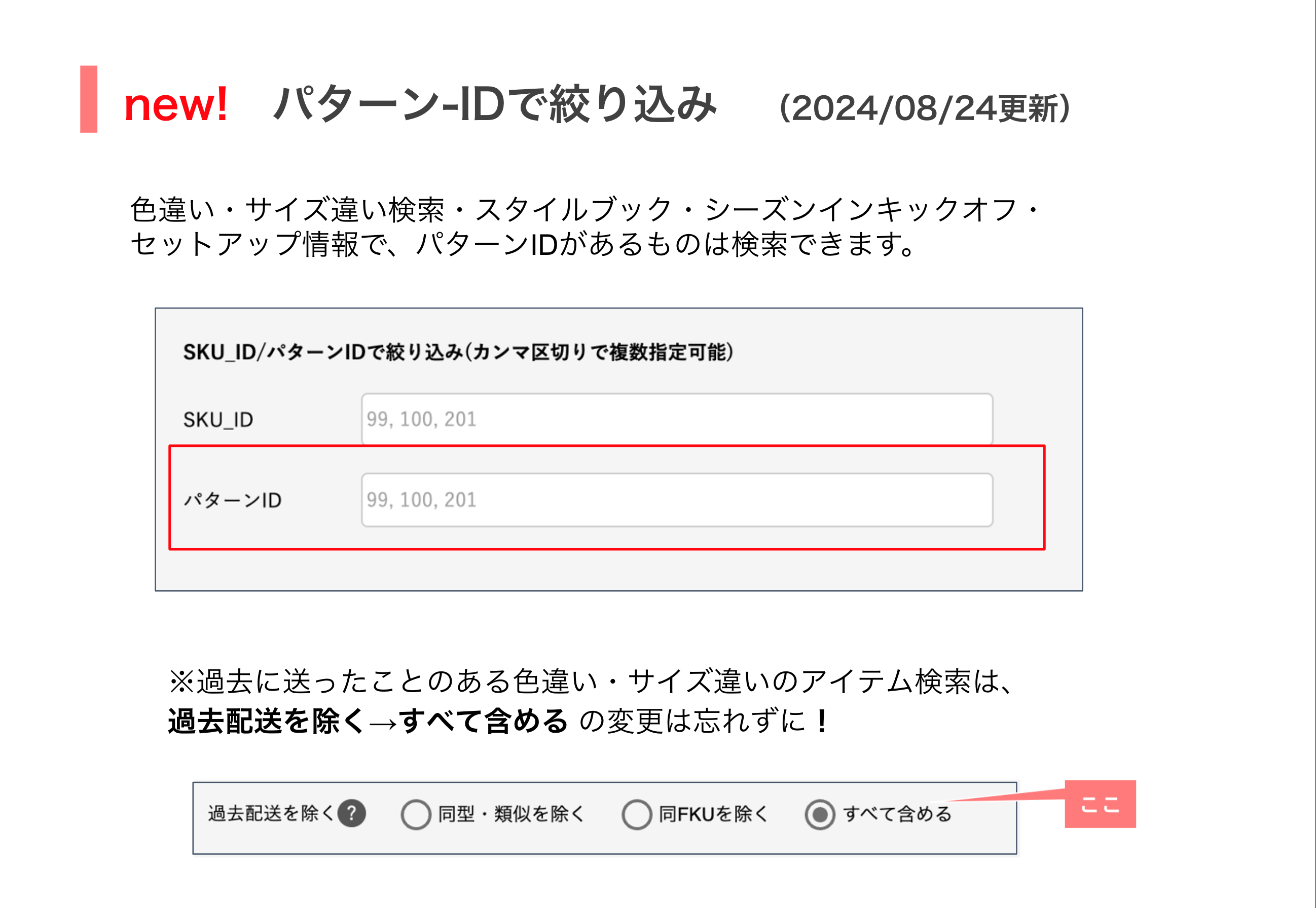Click the SKU_ID/パターンIDで絞り込み panel heading
Image resolution: width=1316 pixels, height=908 pixels.
click(x=458, y=352)
